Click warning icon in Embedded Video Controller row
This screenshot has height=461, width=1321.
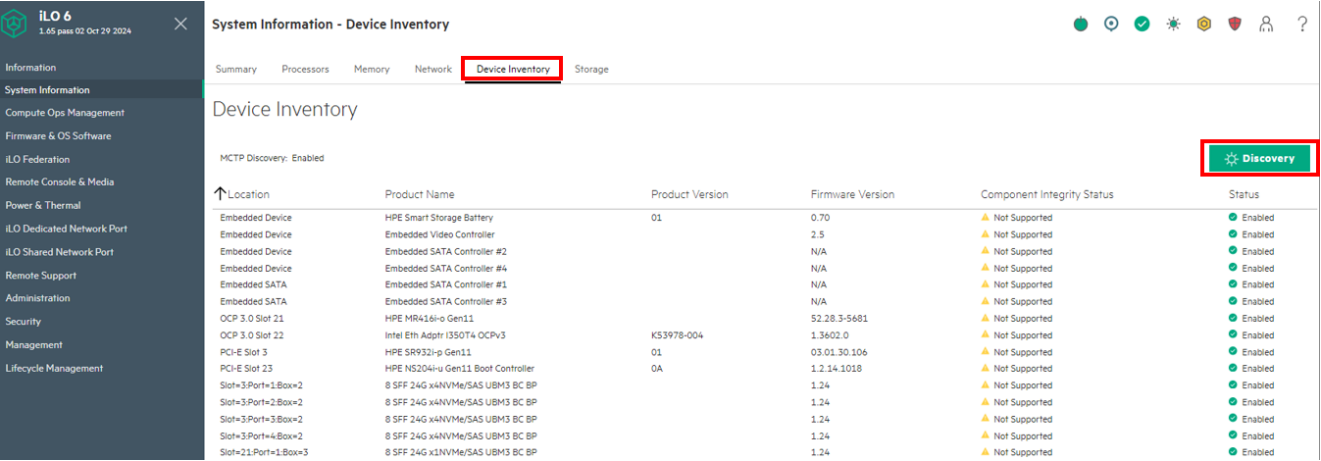[985, 234]
